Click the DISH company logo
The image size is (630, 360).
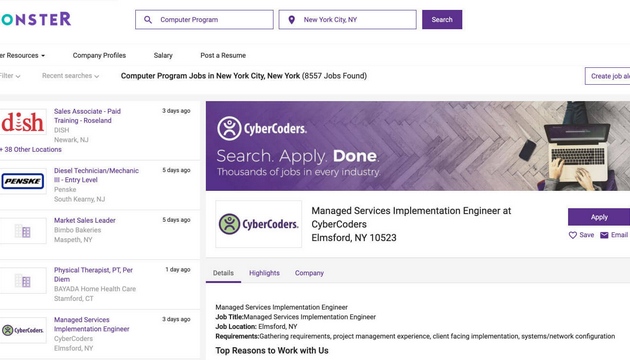coord(23,121)
